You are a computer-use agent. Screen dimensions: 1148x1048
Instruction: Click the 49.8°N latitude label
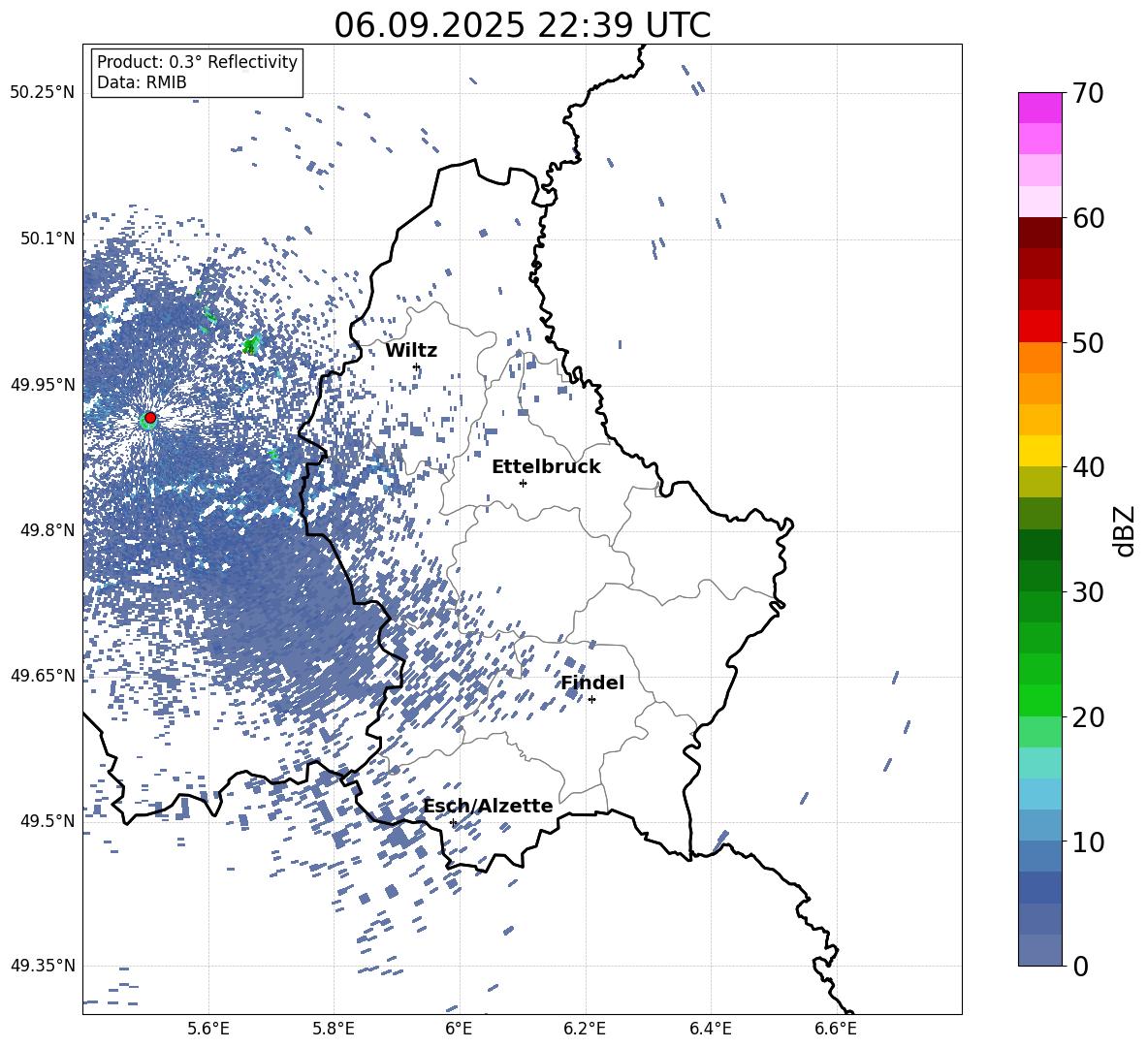pos(49,530)
